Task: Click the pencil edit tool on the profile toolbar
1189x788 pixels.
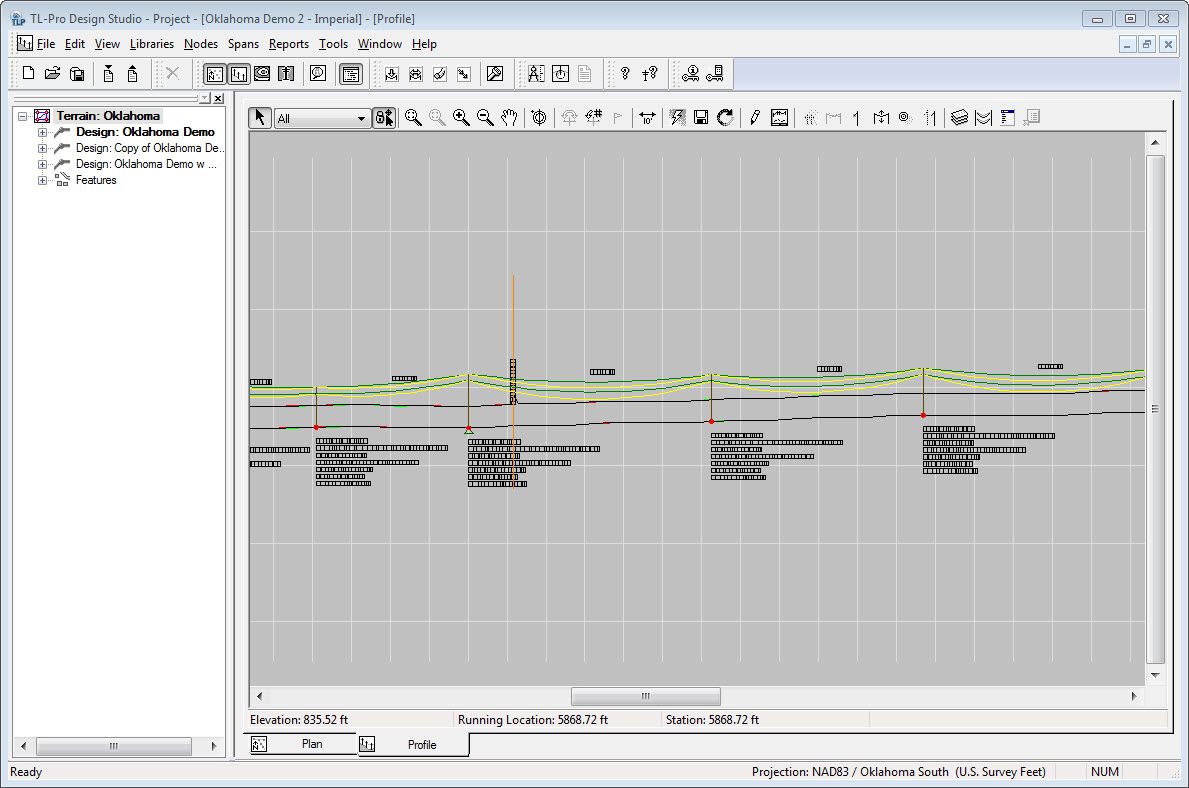Action: click(753, 117)
